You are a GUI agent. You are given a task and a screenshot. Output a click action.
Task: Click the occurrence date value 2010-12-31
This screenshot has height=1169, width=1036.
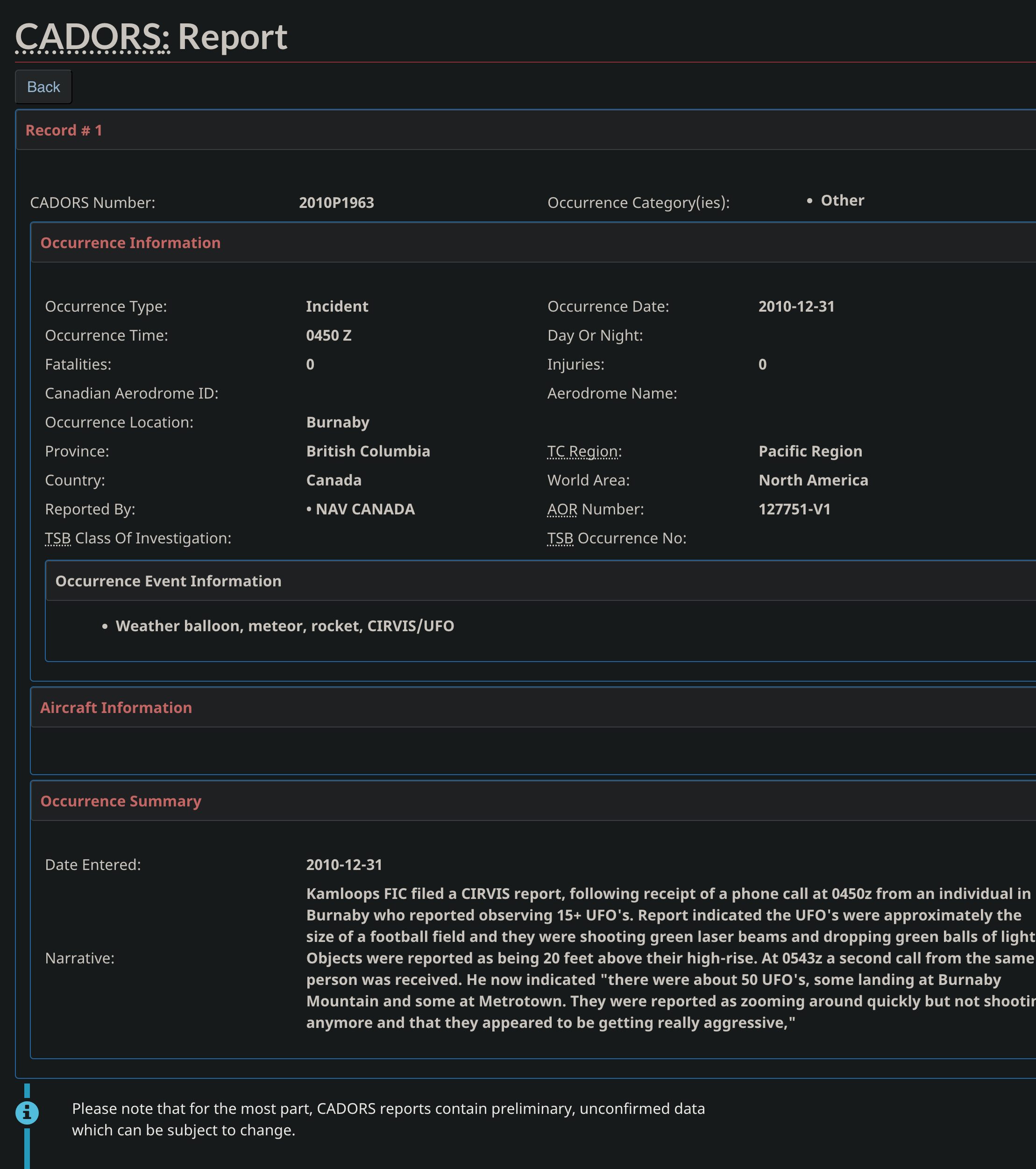tap(796, 307)
